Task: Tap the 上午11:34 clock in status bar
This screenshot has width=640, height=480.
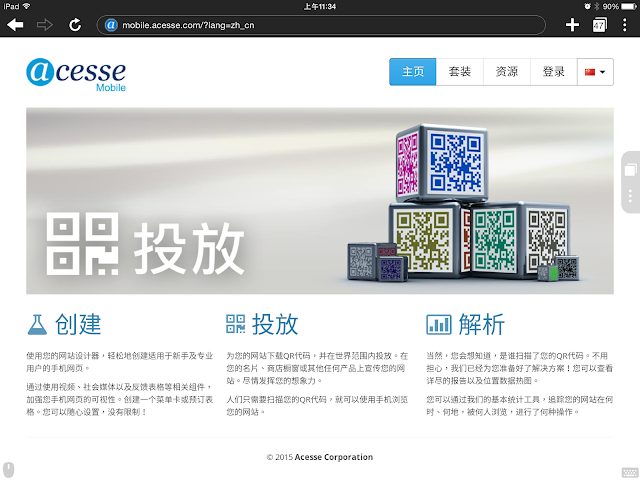Action: pyautogui.click(x=320, y=7)
